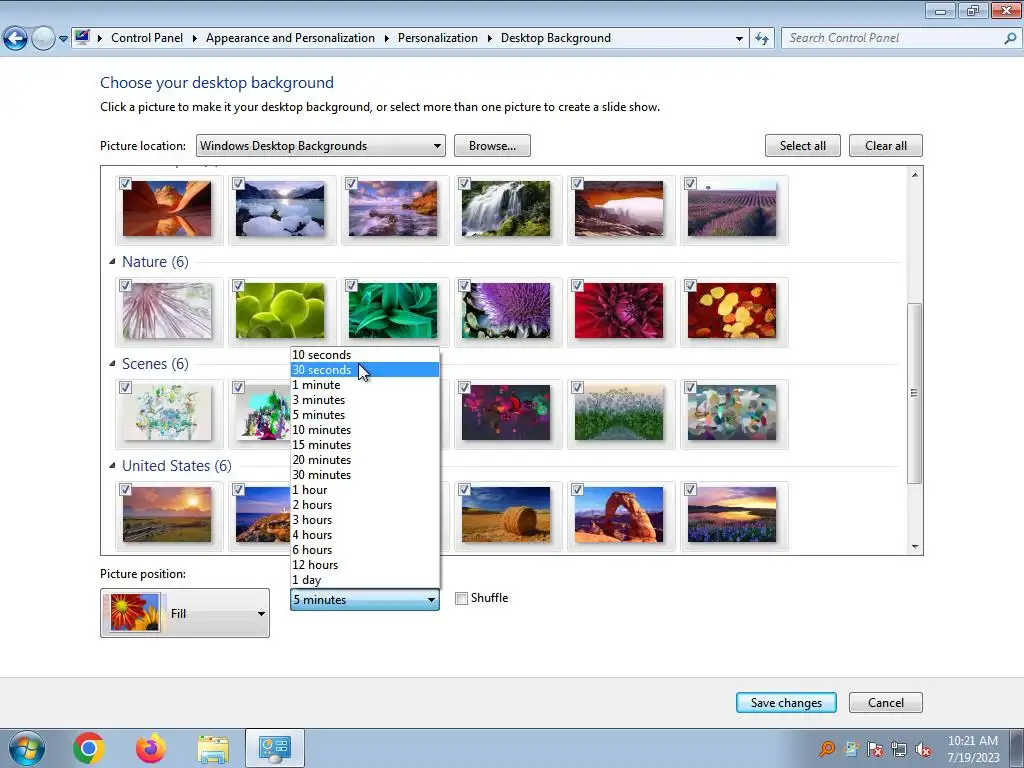Enable the Shuffle checkbox

[x=461, y=598]
